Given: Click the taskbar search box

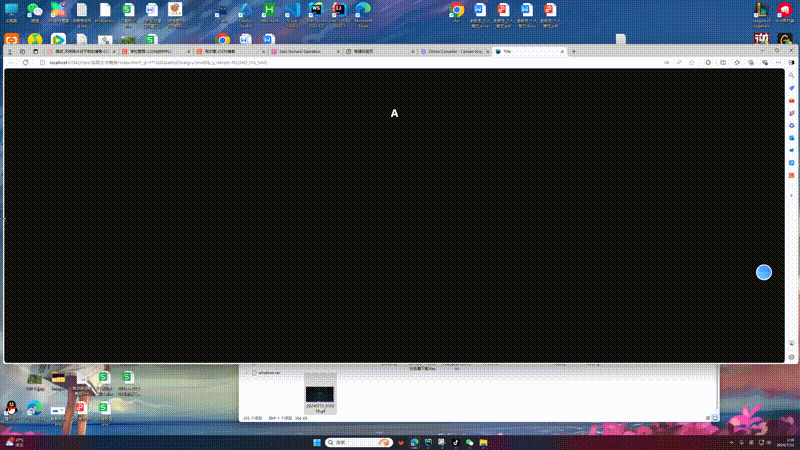Looking at the screenshot, I should [359, 442].
